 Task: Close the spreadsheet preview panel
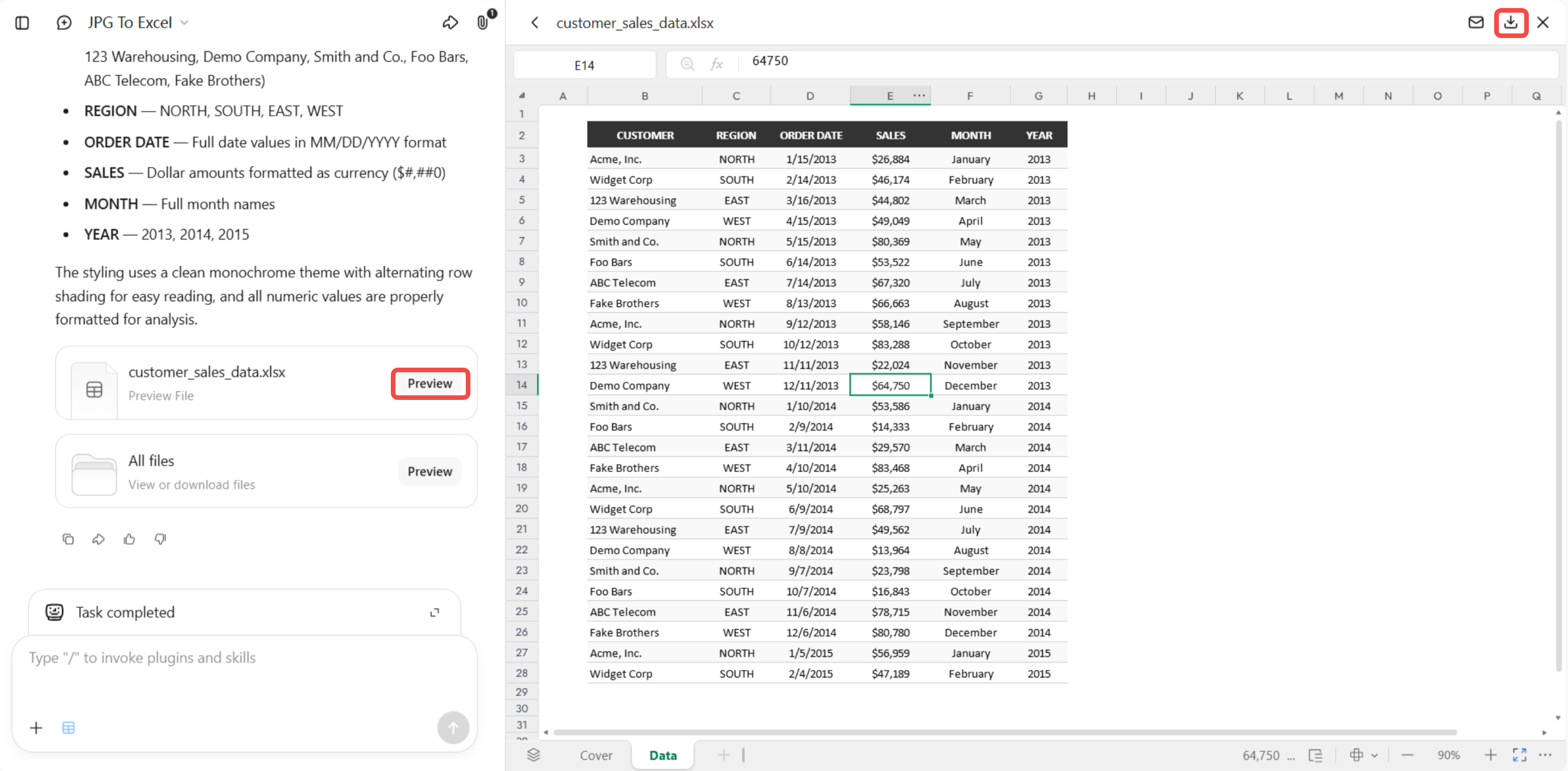coord(1543,23)
